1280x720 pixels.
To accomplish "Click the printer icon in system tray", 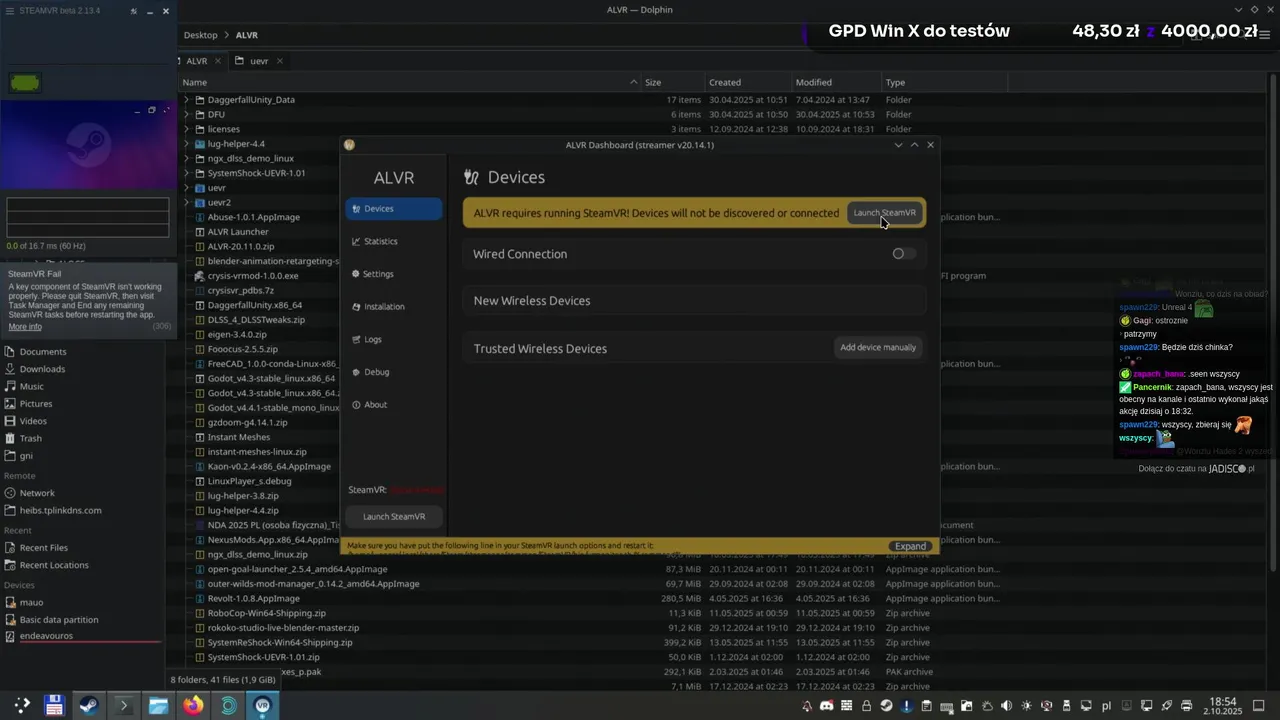I will pyautogui.click(x=1186, y=706).
